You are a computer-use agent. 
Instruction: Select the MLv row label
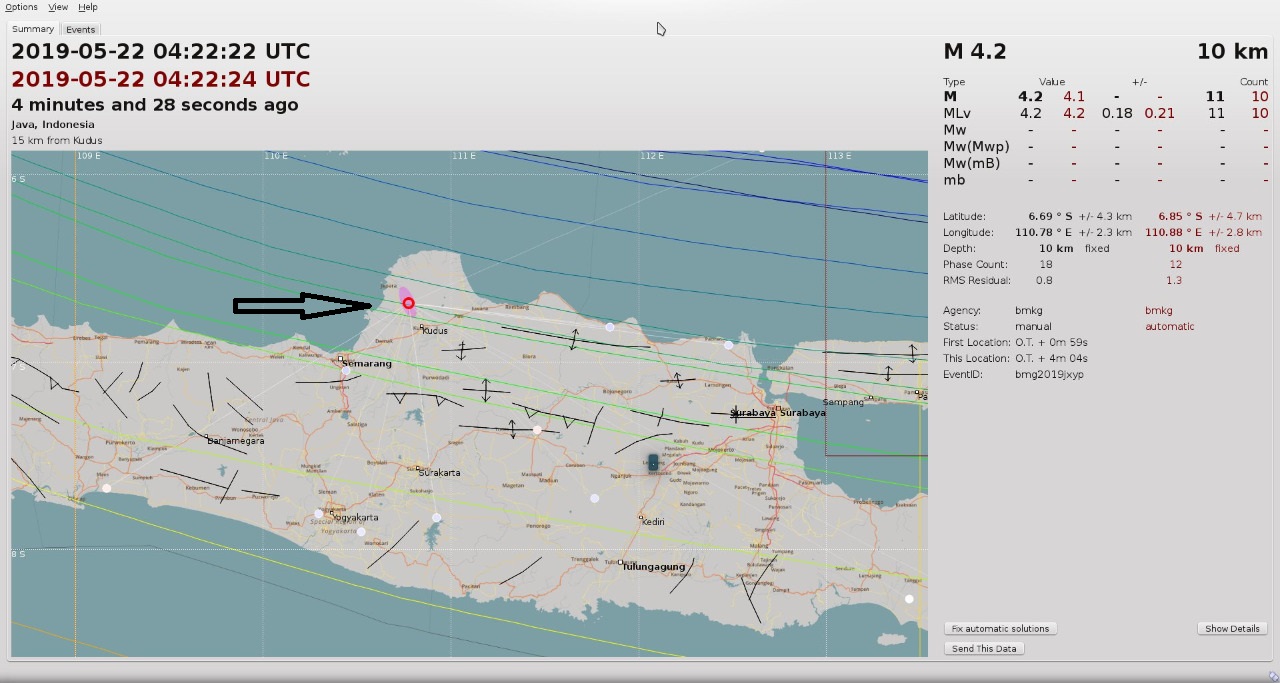pyautogui.click(x=957, y=114)
